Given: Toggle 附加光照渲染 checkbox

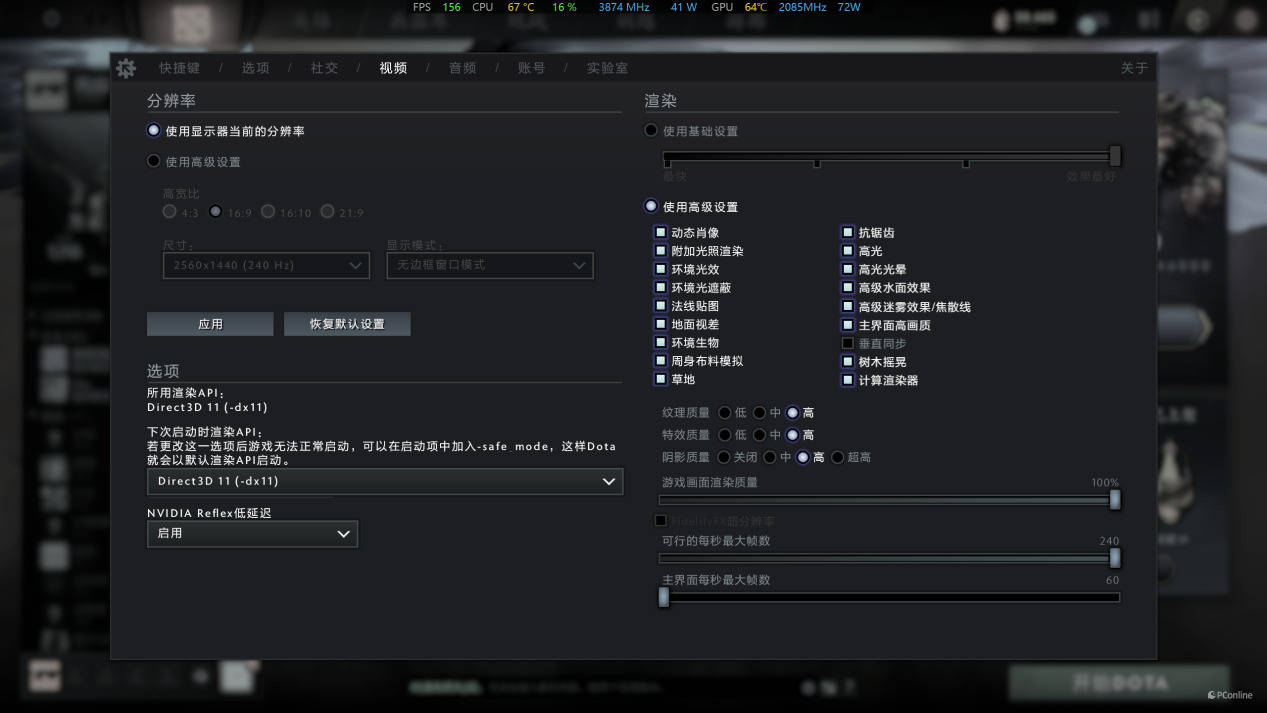Looking at the screenshot, I should tap(660, 251).
